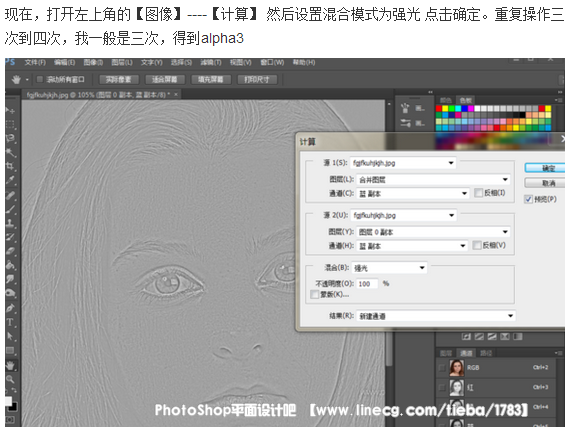The width and height of the screenshot is (578, 427).
Task: Open Source 1 Layer (L) dropdown
Action: (433, 180)
